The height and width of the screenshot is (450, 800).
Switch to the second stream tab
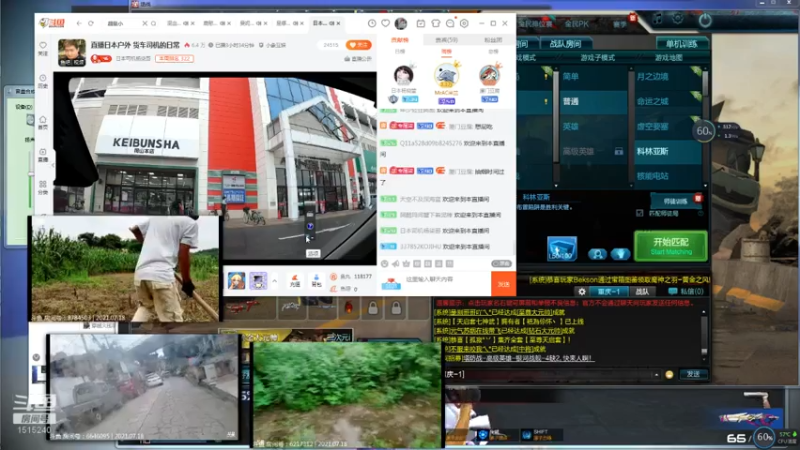217,23
